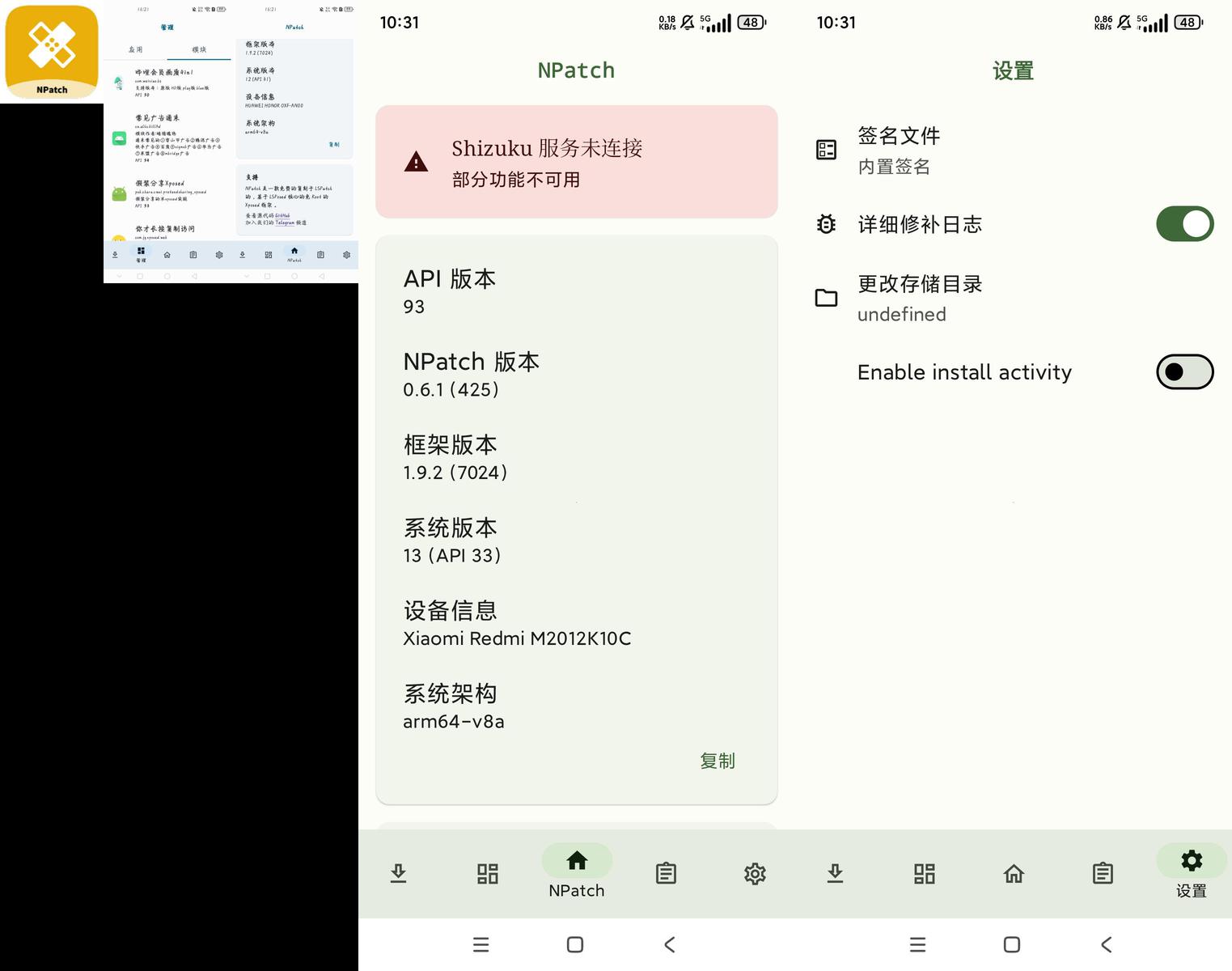This screenshot has height=971, width=1232.
Task: Tap the Shizuku warning triangle icon
Action: click(x=416, y=162)
